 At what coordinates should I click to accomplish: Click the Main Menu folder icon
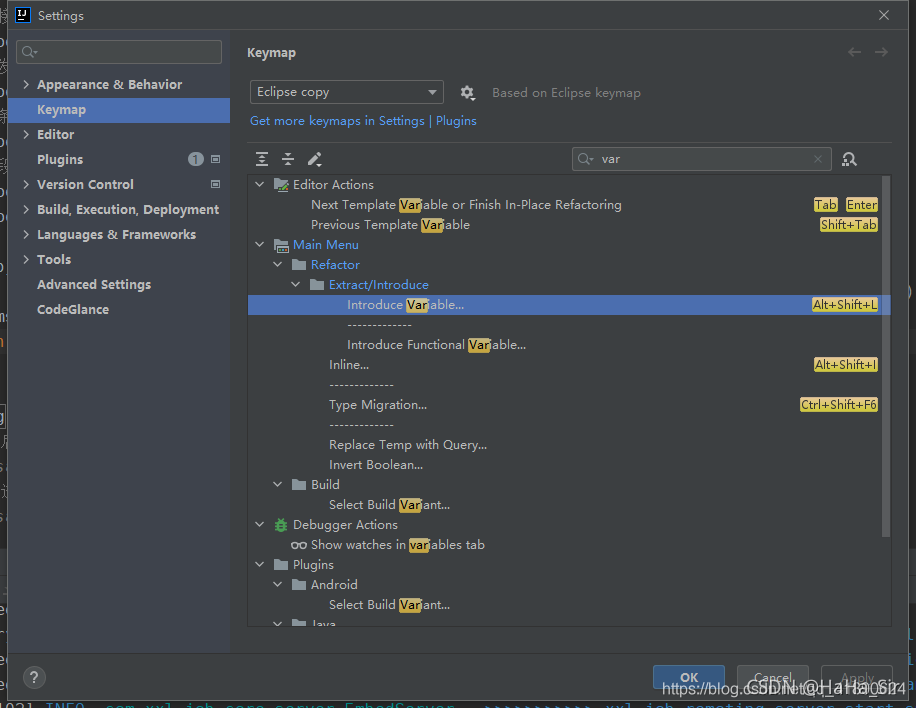281,245
